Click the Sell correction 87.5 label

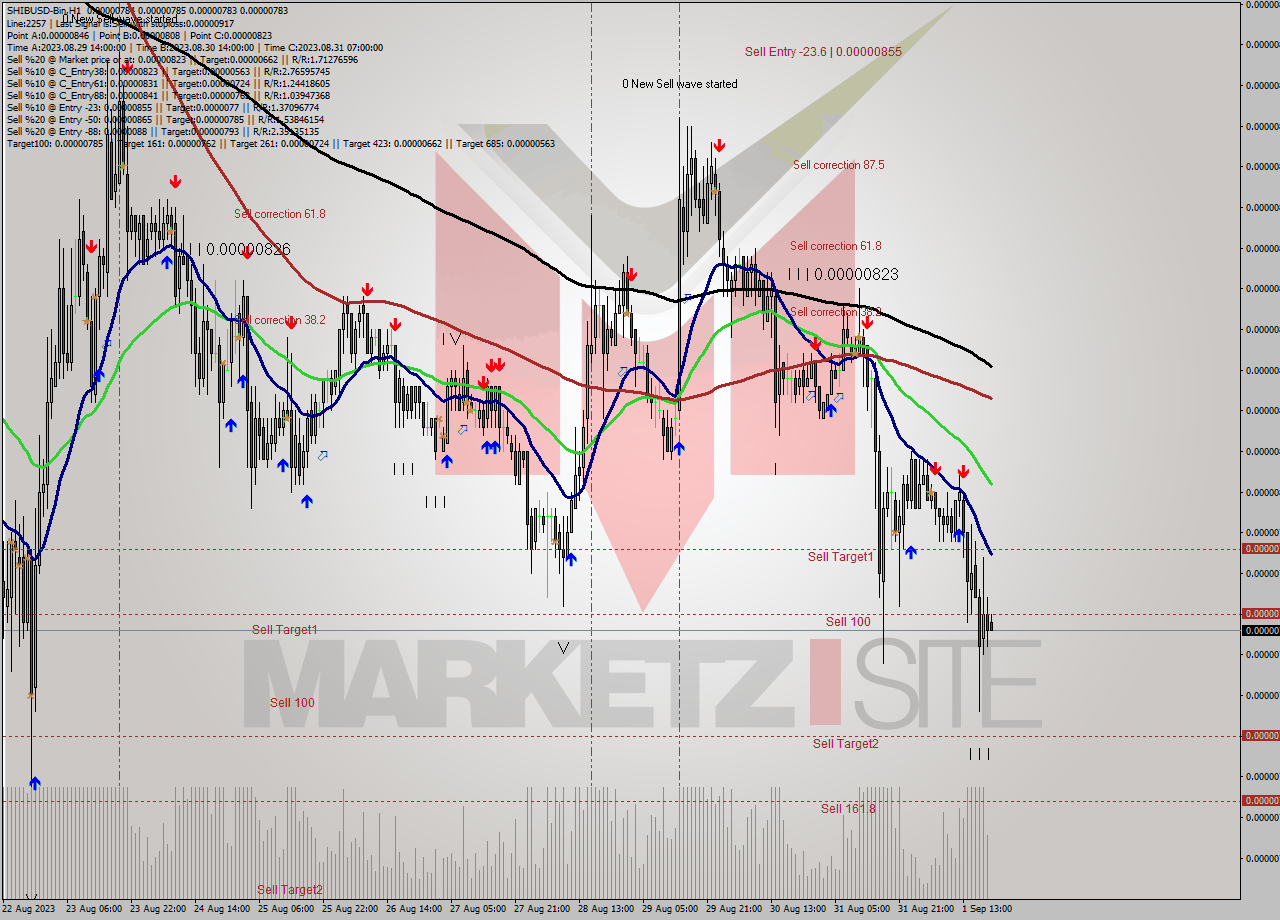[838, 165]
